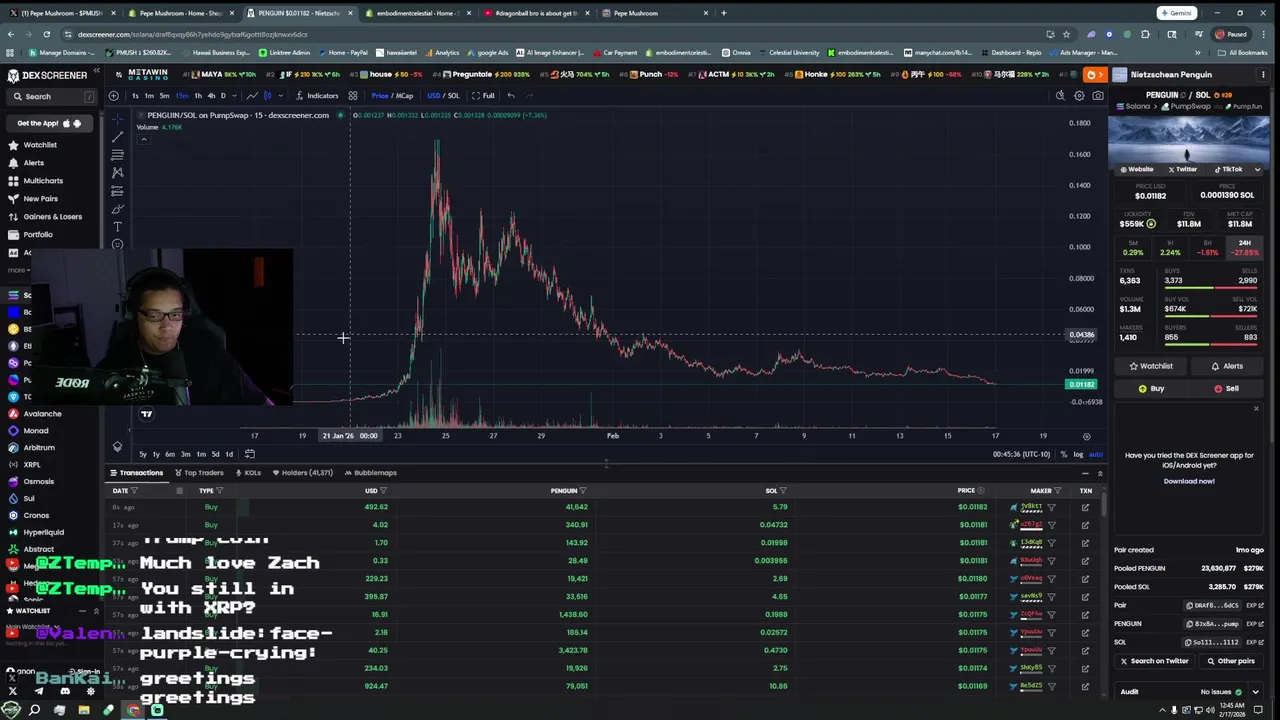Open USD column filter

click(383, 491)
